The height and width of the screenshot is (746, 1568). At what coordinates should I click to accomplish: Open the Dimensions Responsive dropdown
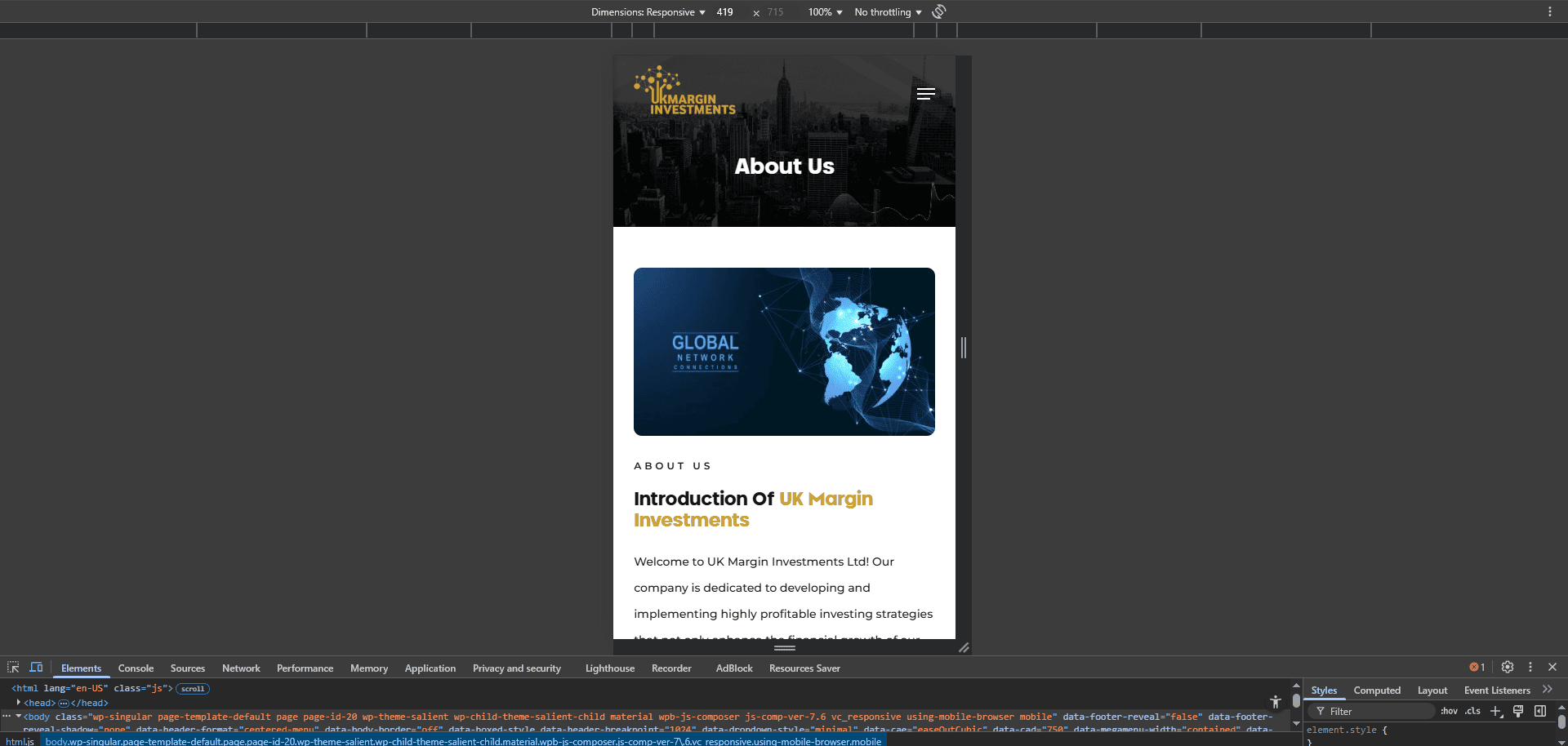pos(648,12)
